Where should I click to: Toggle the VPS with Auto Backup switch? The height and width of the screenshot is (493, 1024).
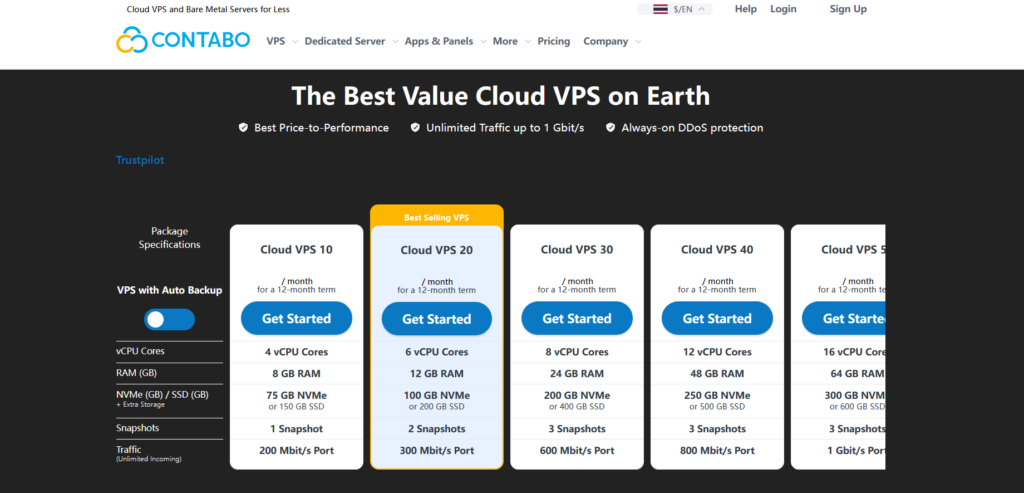click(169, 319)
